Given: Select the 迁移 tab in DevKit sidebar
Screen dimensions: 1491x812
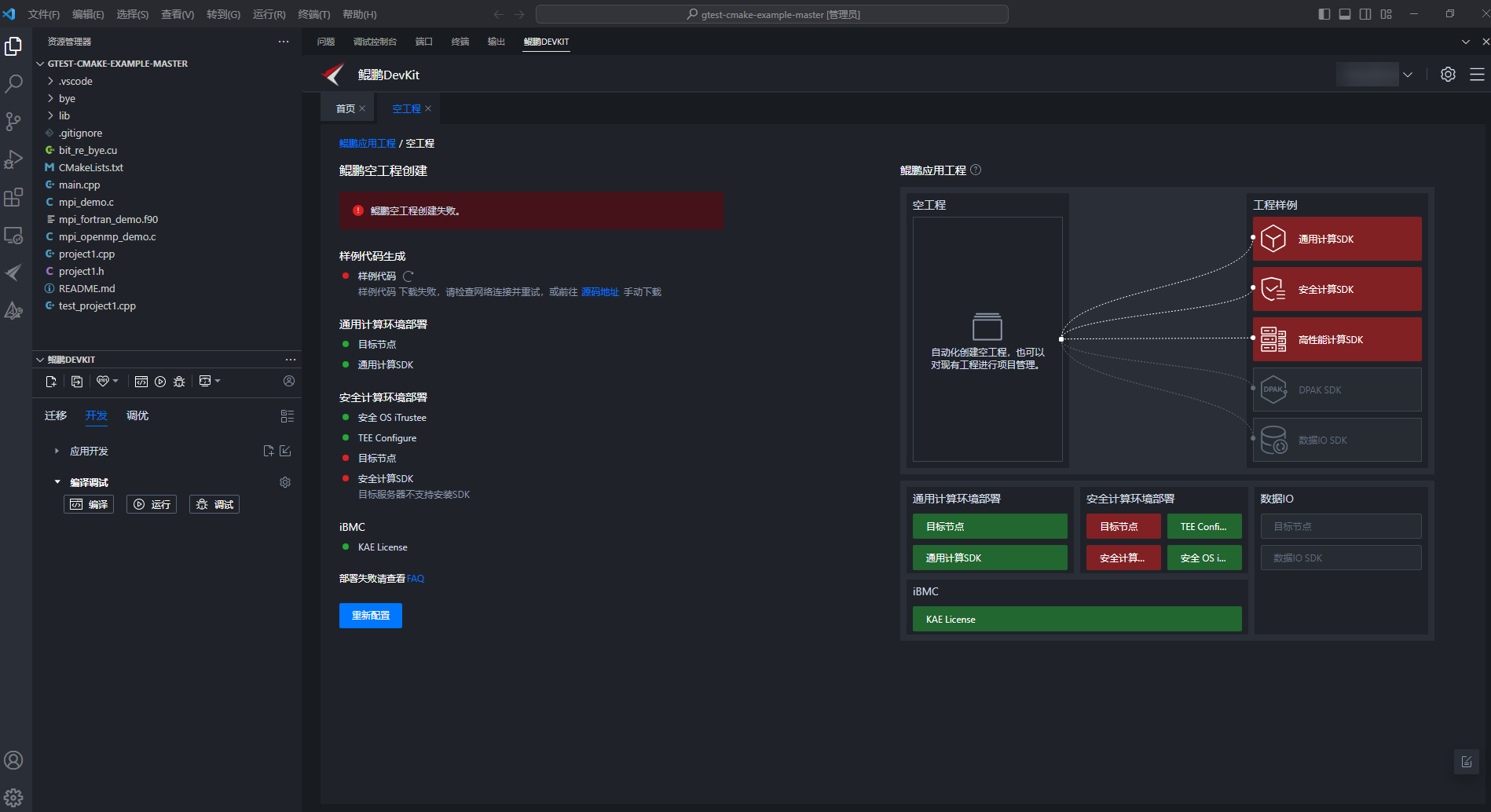Looking at the screenshot, I should tap(56, 415).
